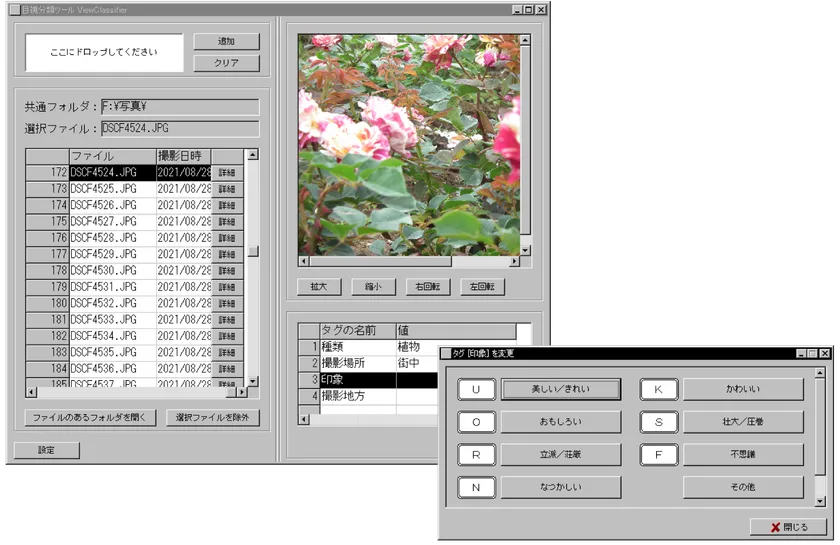The image size is (840, 545).
Task: Select the かわいい impression tag
Action: click(743, 389)
